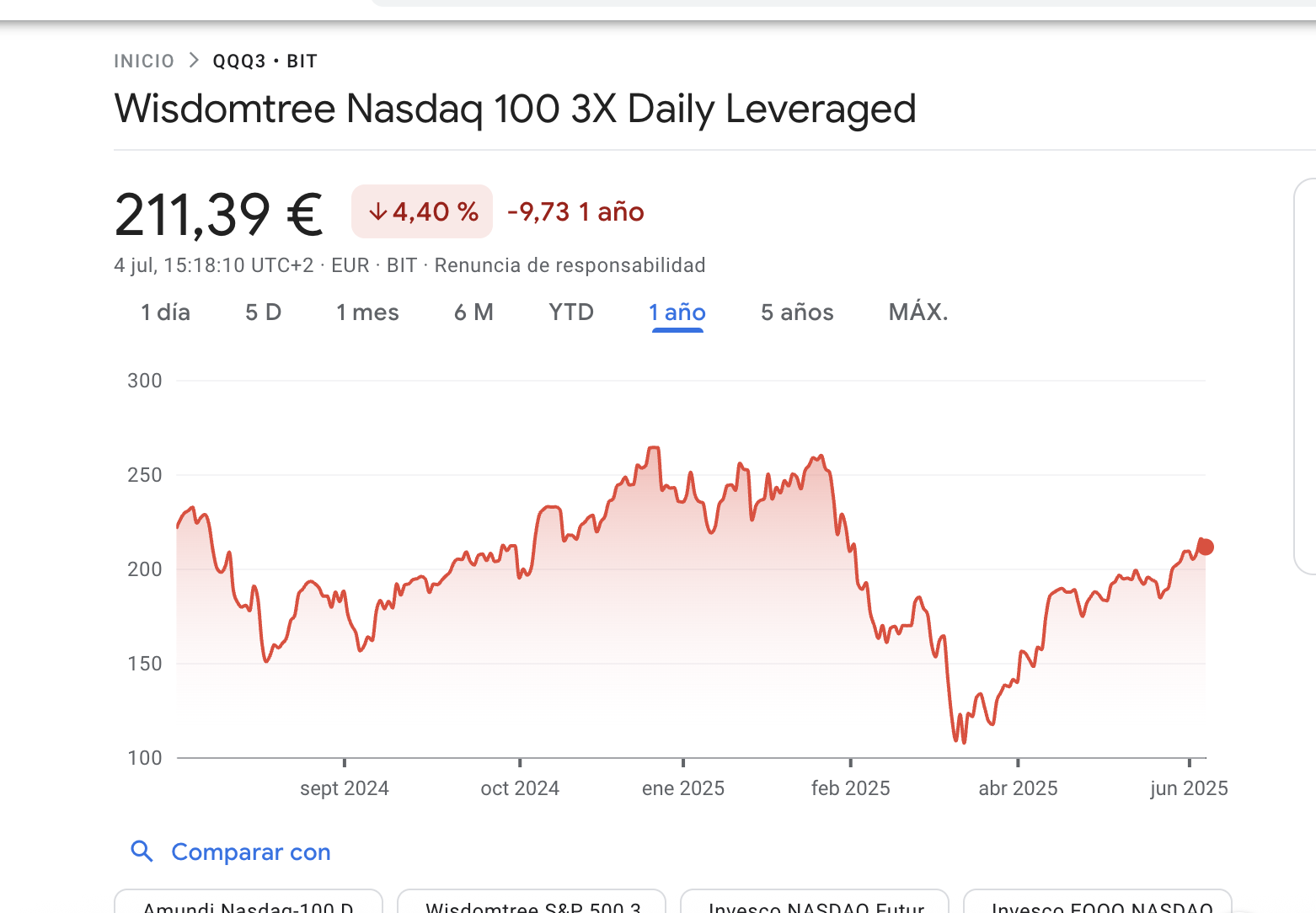
Task: Click the Wisdomtree Nasdaq 100 3X Daily Leveraged title
Action: click(515, 109)
